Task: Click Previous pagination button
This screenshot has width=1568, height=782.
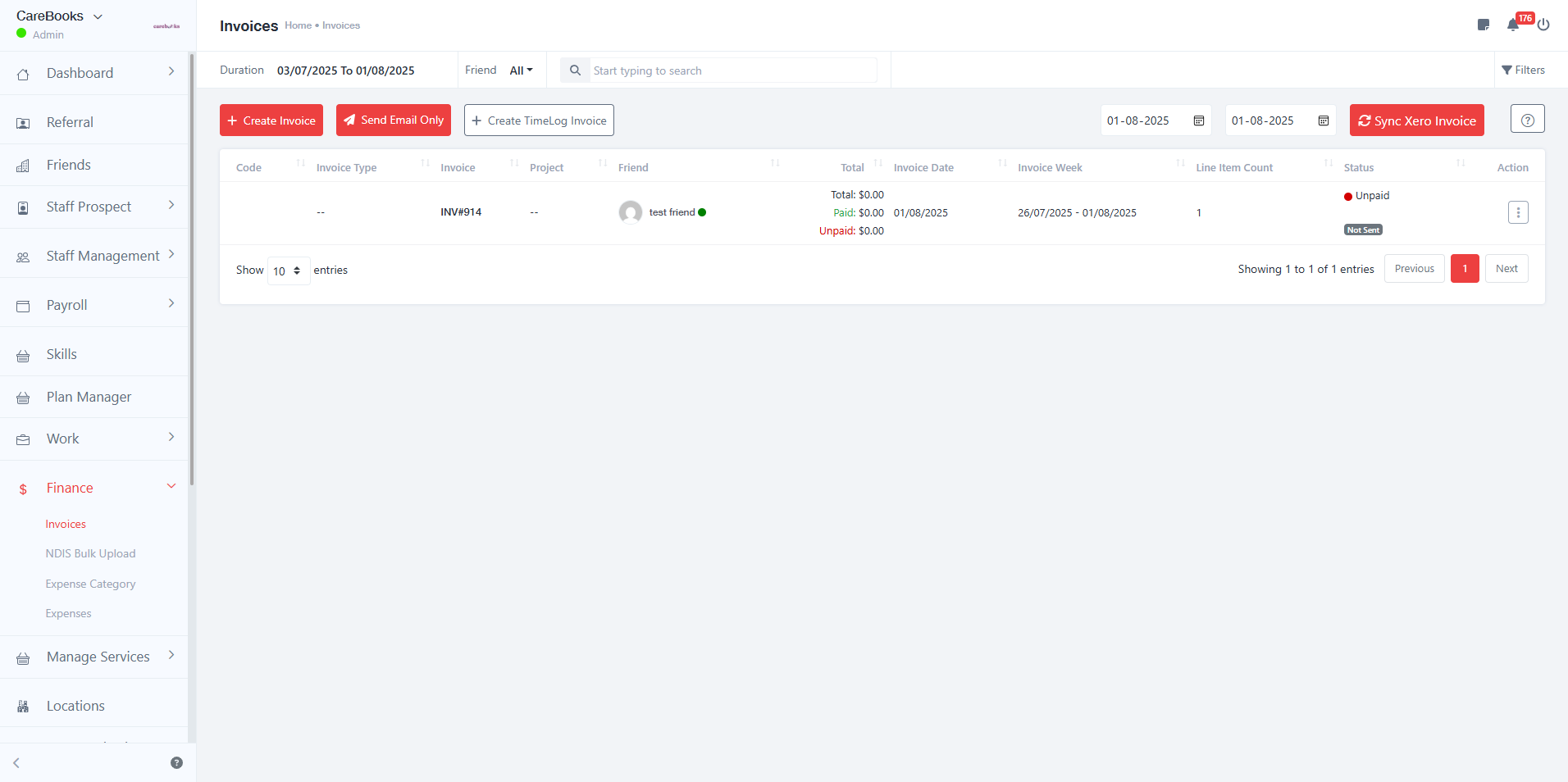Action: (x=1415, y=268)
